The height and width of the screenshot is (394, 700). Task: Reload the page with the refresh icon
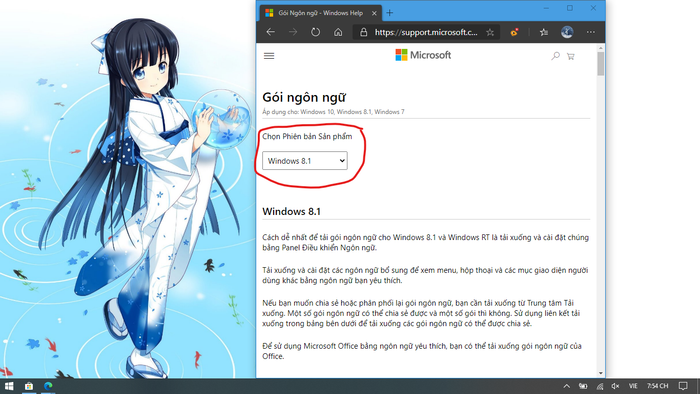click(x=316, y=32)
